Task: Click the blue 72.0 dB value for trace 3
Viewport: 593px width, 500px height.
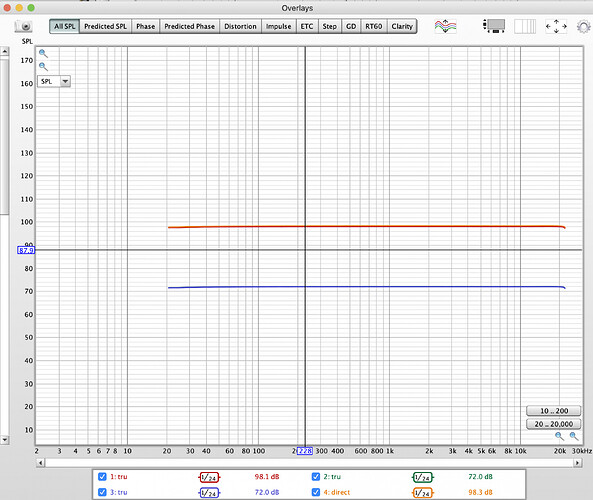Action: 267,492
